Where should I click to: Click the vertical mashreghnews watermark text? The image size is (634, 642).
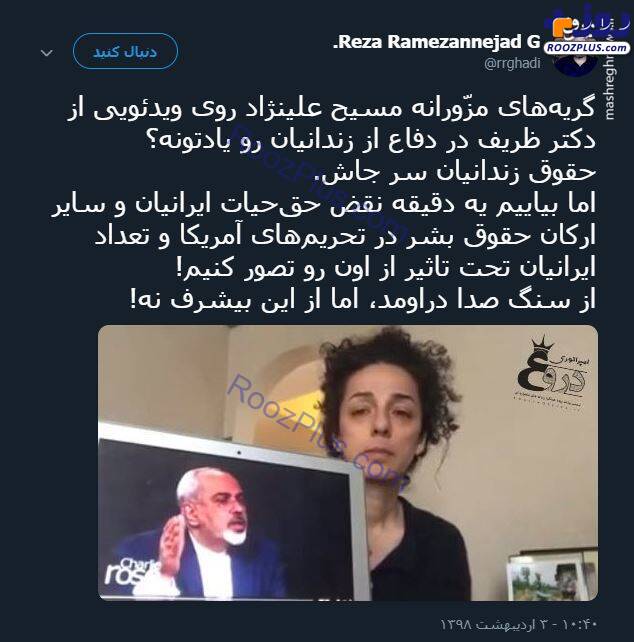(611, 86)
